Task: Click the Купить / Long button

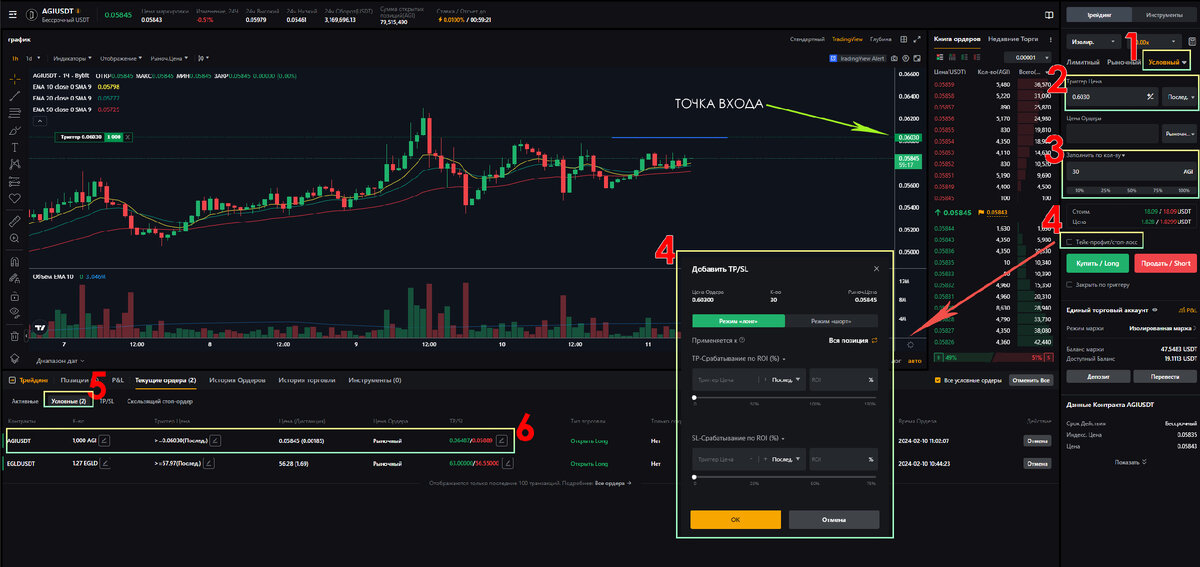Action: [x=1098, y=263]
